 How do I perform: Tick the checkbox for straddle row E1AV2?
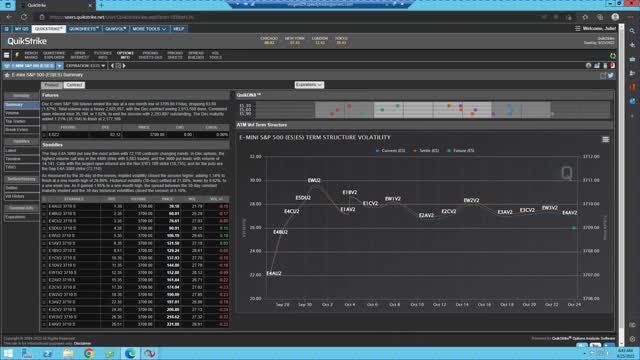(44, 243)
